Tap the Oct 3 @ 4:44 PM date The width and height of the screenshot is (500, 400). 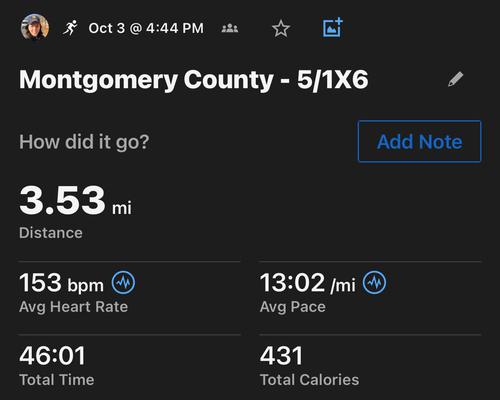click(146, 28)
